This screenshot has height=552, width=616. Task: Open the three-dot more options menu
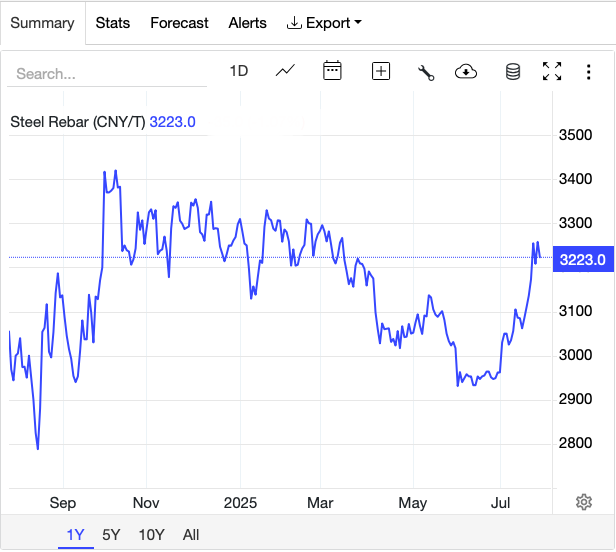pos(589,71)
